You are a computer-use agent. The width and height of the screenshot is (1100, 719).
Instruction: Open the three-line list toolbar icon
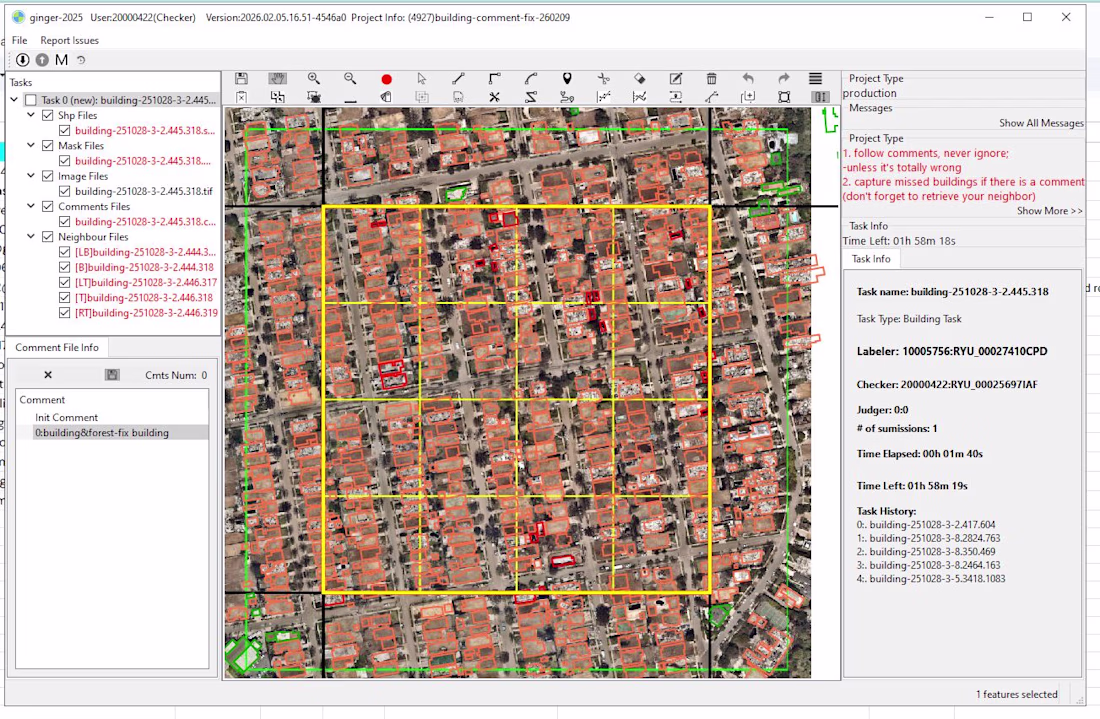(815, 79)
